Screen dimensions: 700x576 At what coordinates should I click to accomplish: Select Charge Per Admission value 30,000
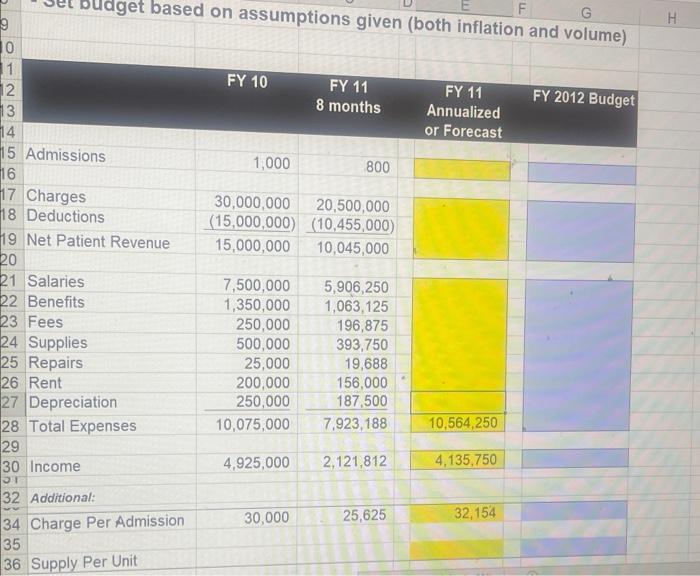pyautogui.click(x=267, y=518)
